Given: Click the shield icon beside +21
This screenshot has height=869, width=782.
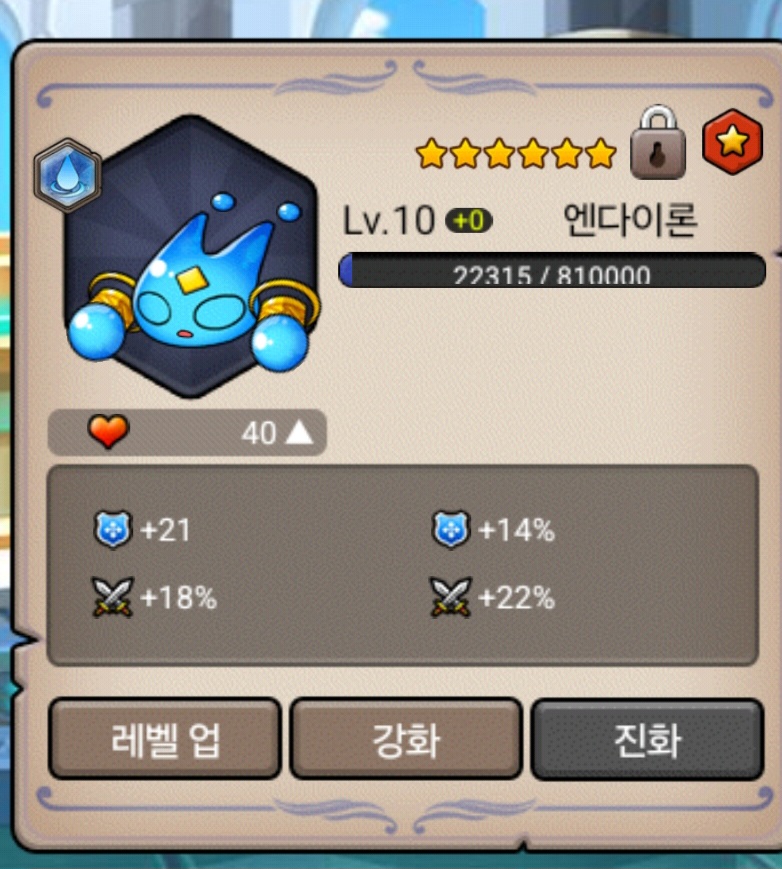Looking at the screenshot, I should (113, 529).
